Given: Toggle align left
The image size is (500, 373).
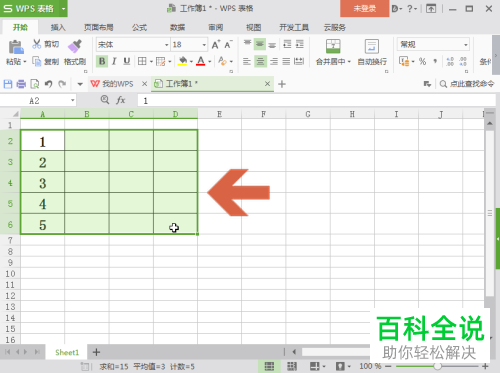Looking at the screenshot, I should (x=247, y=61).
